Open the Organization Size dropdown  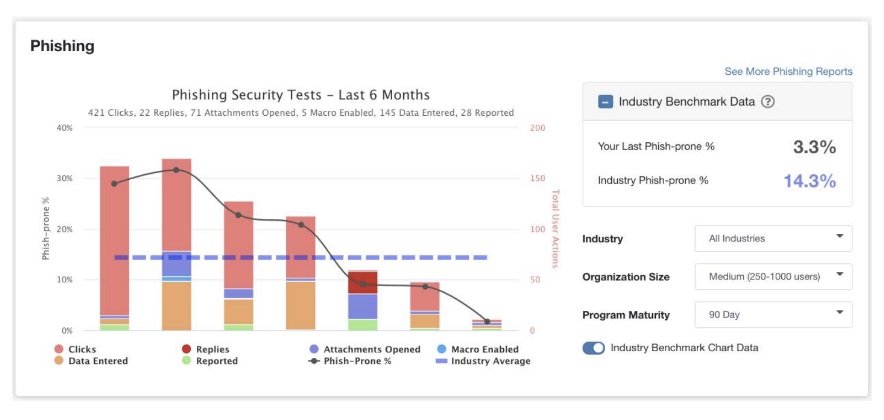(x=773, y=276)
